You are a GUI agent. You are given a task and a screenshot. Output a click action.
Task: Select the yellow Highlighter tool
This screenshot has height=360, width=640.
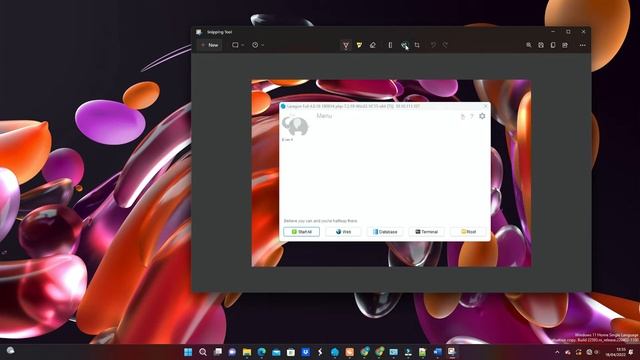click(x=359, y=45)
